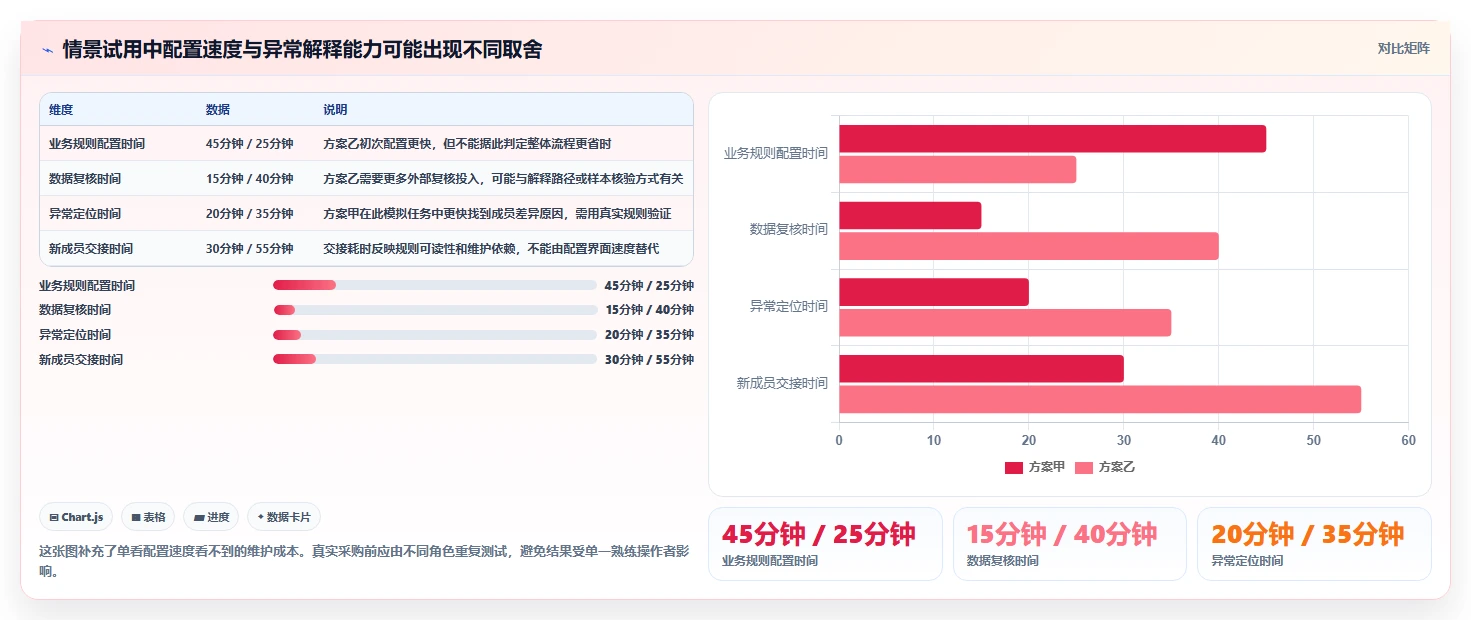Click the 数据 column header
The image size is (1471, 620).
point(218,110)
